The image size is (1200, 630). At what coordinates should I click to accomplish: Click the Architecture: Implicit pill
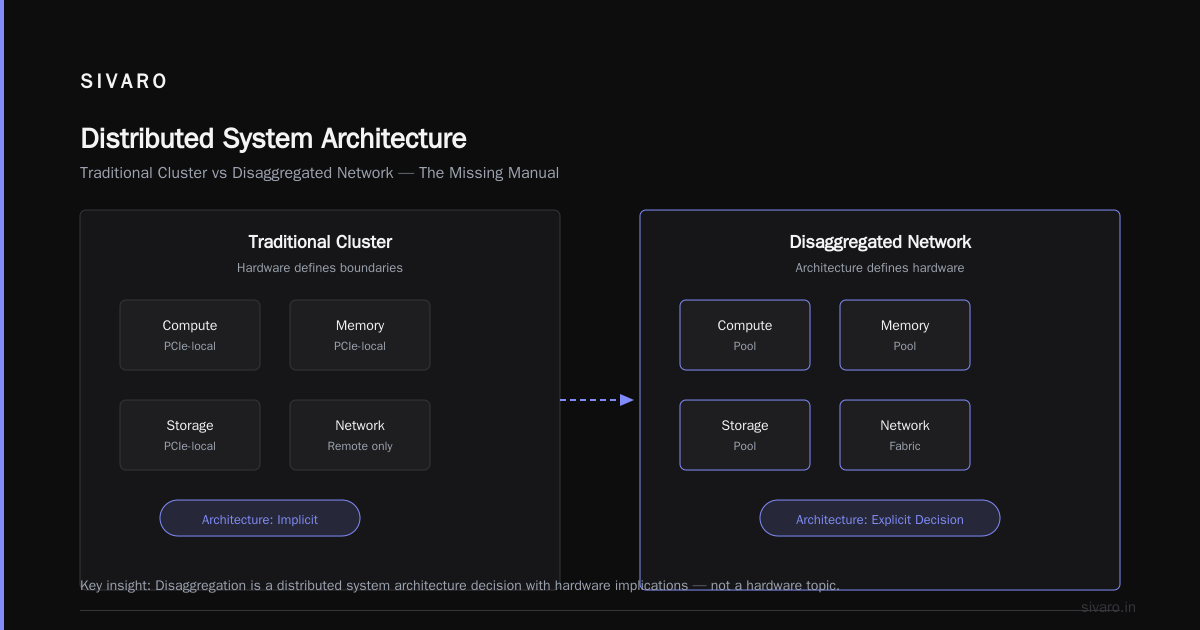click(260, 518)
